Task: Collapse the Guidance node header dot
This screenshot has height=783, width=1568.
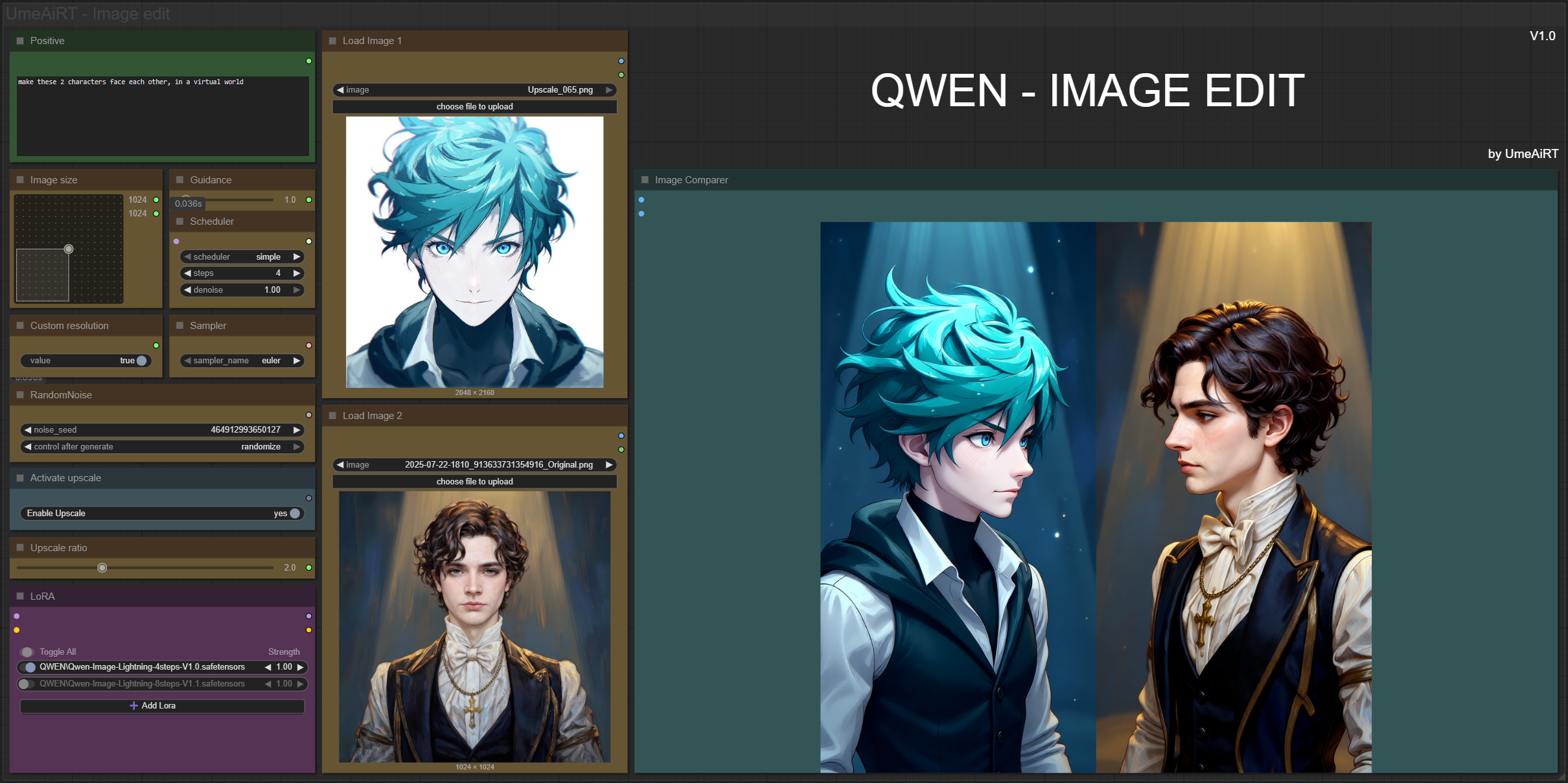Action: 180,180
